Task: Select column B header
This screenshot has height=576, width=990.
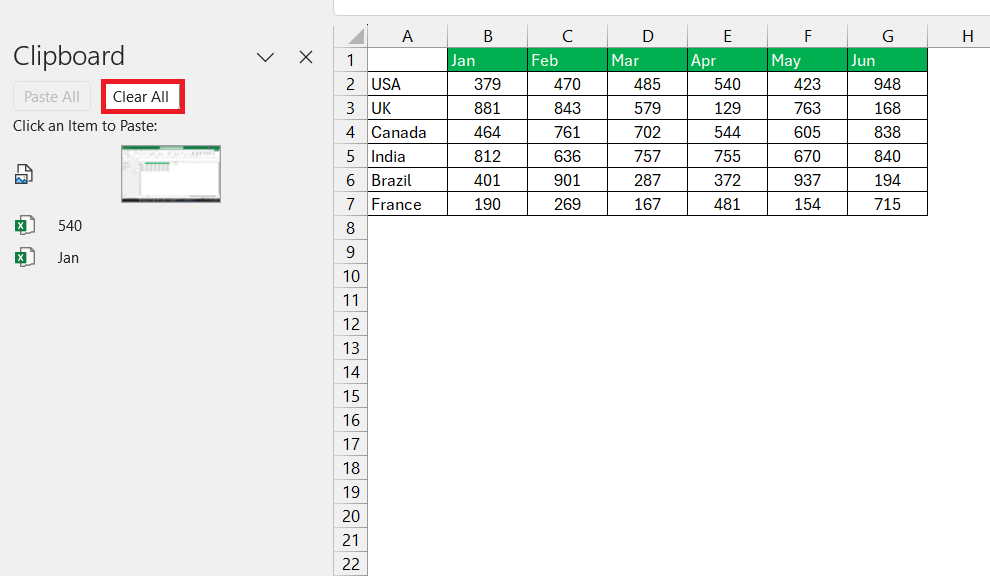Action: pos(487,36)
